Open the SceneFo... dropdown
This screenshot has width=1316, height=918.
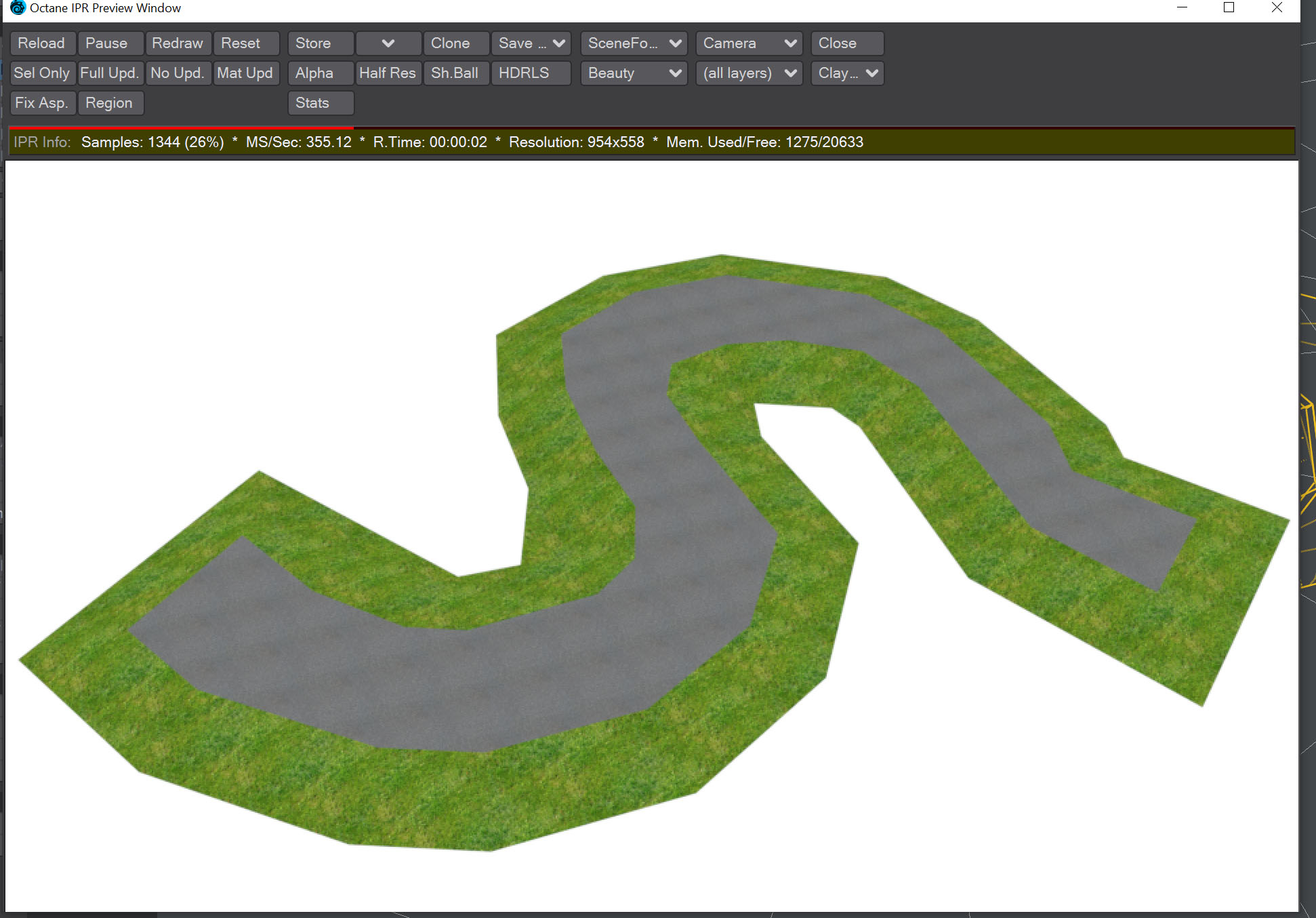634,43
